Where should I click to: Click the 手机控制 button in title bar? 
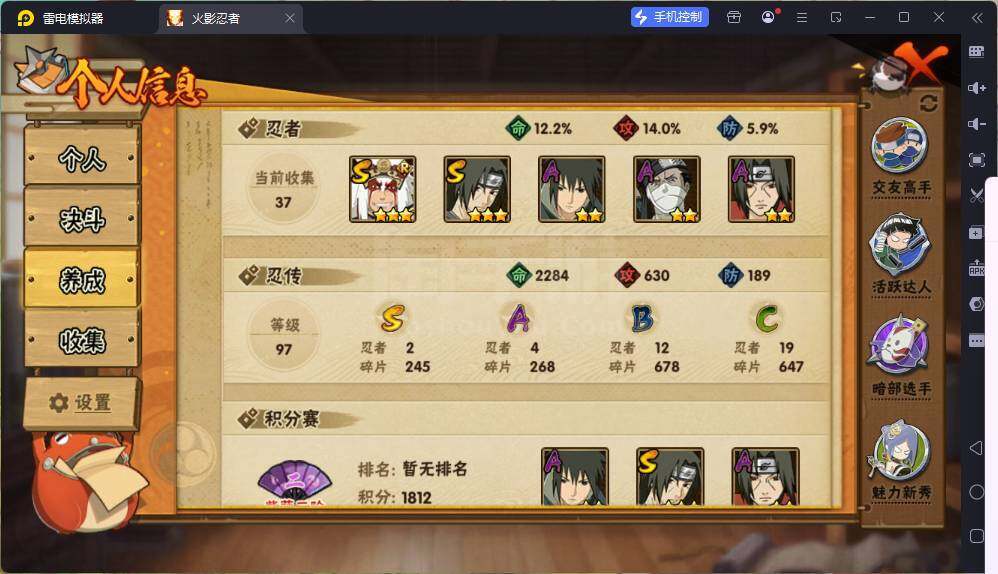click(670, 17)
